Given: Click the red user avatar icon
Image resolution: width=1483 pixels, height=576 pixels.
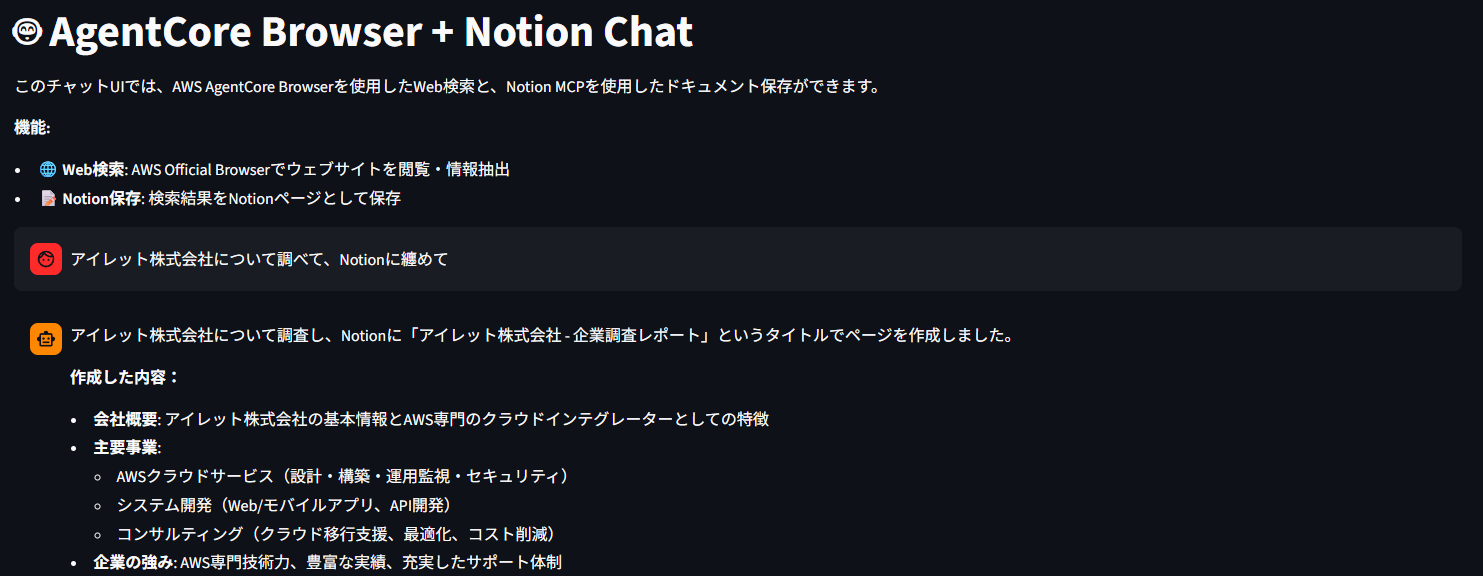Looking at the screenshot, I should (46, 259).
